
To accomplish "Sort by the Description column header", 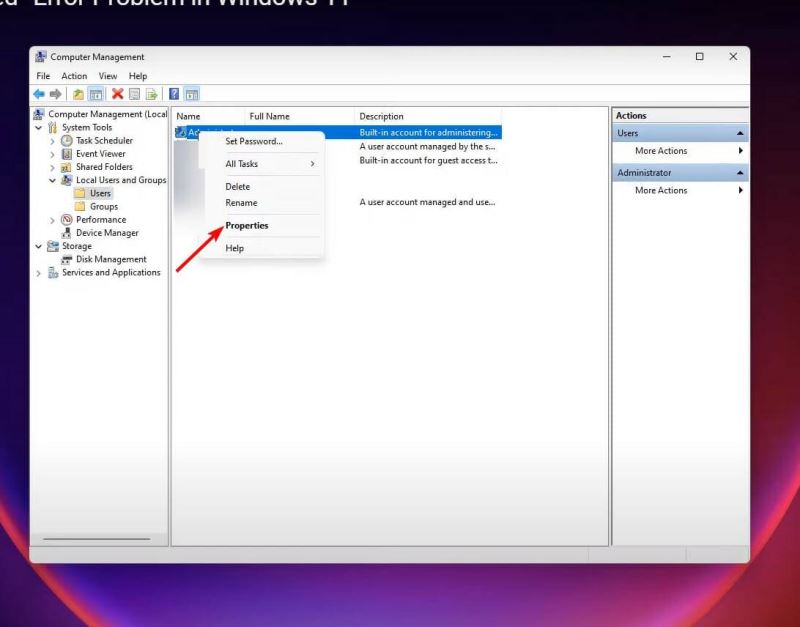I will click(382, 116).
